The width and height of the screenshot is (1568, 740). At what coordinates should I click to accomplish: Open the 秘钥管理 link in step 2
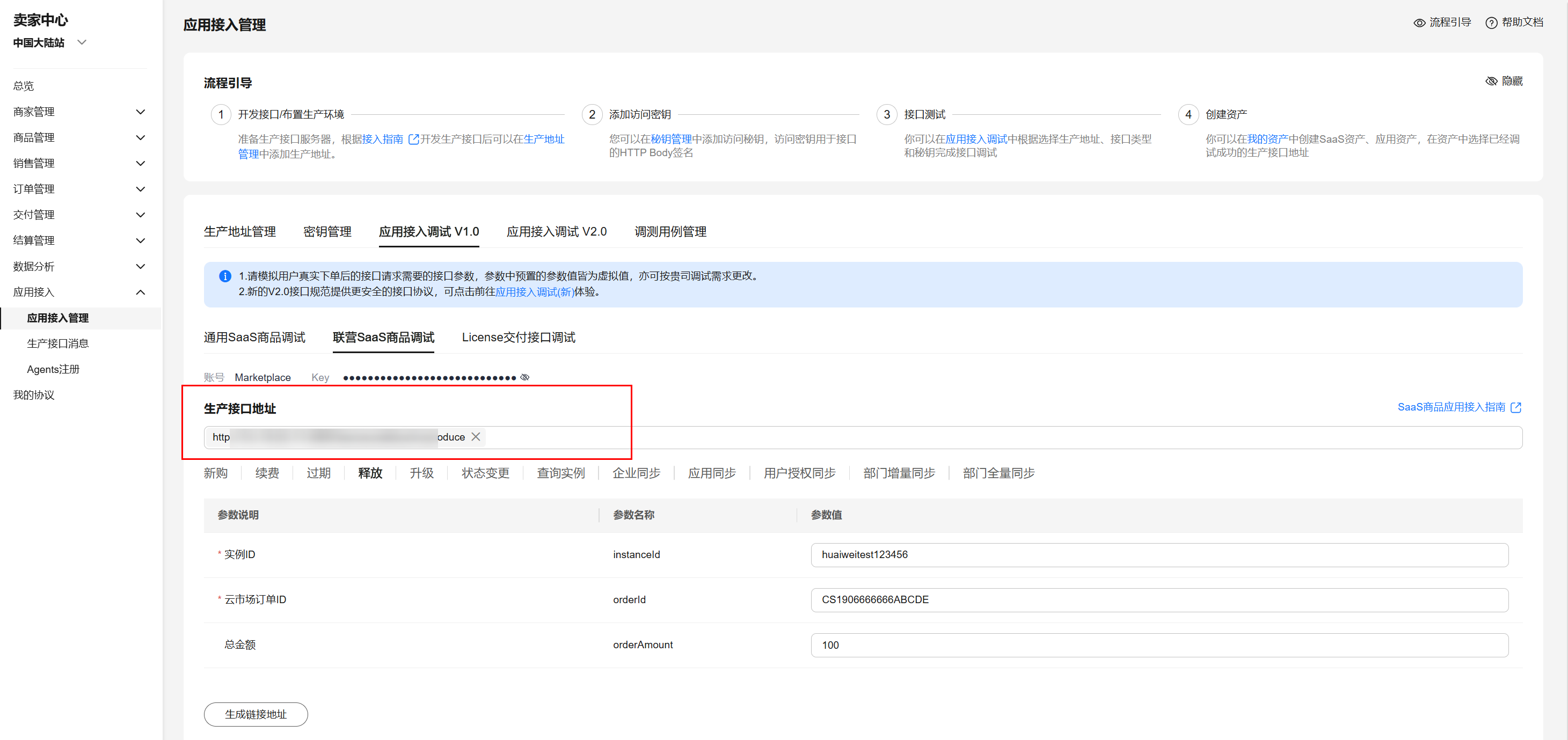(671, 140)
